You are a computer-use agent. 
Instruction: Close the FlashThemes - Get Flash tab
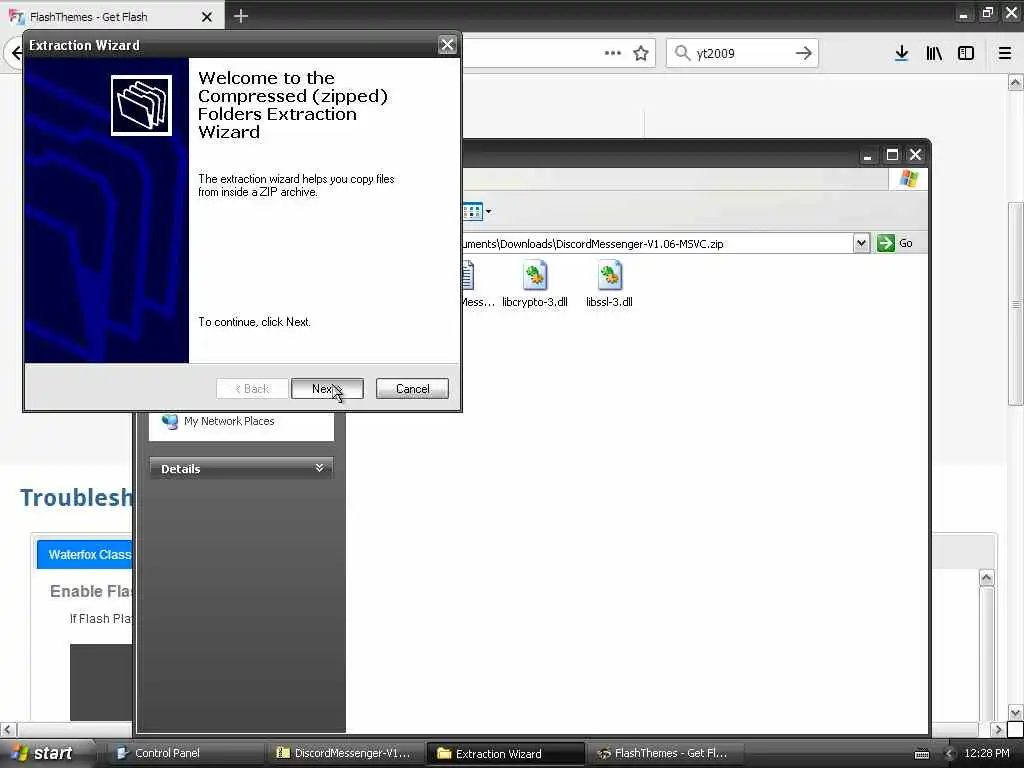click(207, 17)
